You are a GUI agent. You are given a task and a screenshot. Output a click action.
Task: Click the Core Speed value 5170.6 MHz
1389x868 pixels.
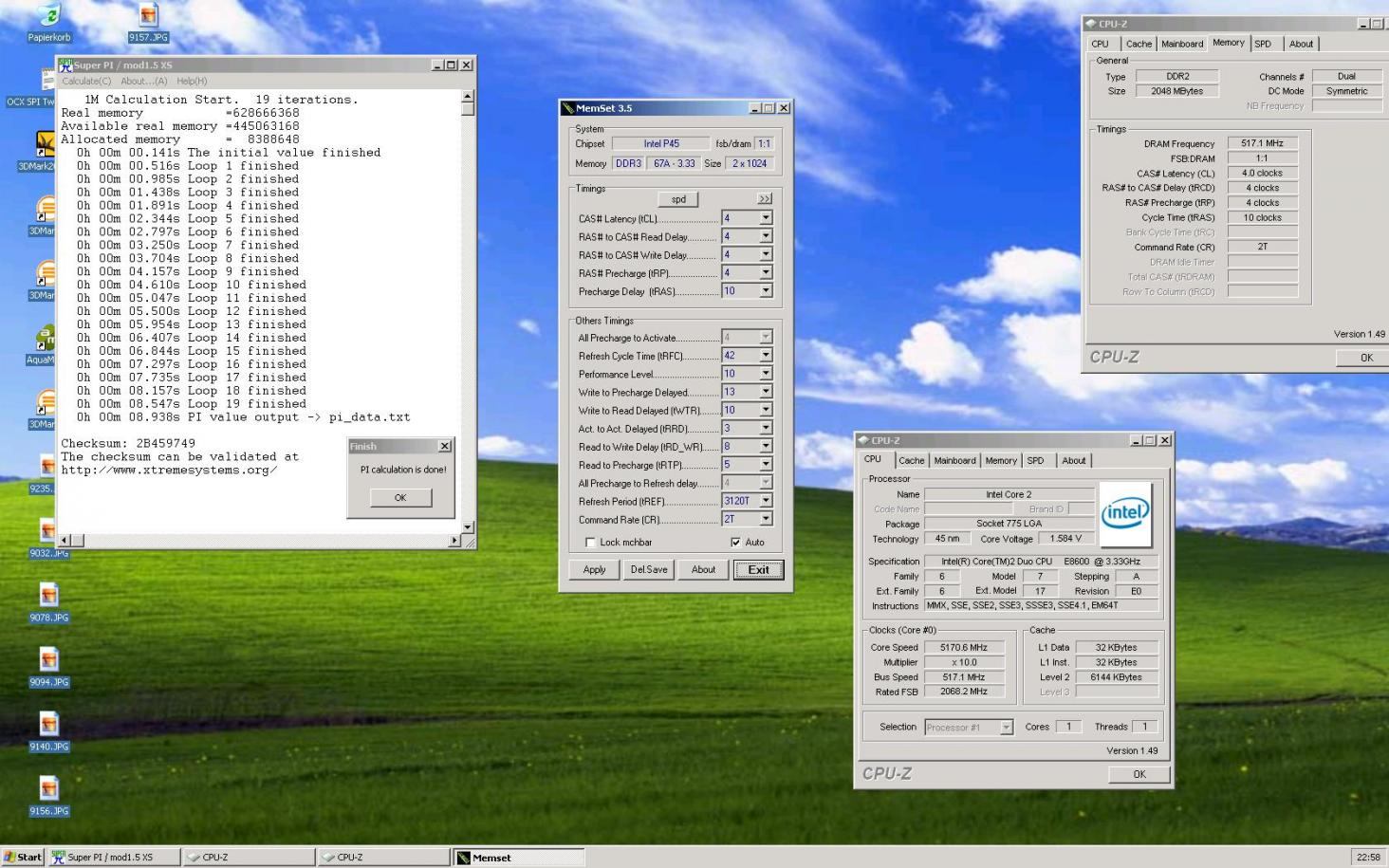click(x=963, y=648)
